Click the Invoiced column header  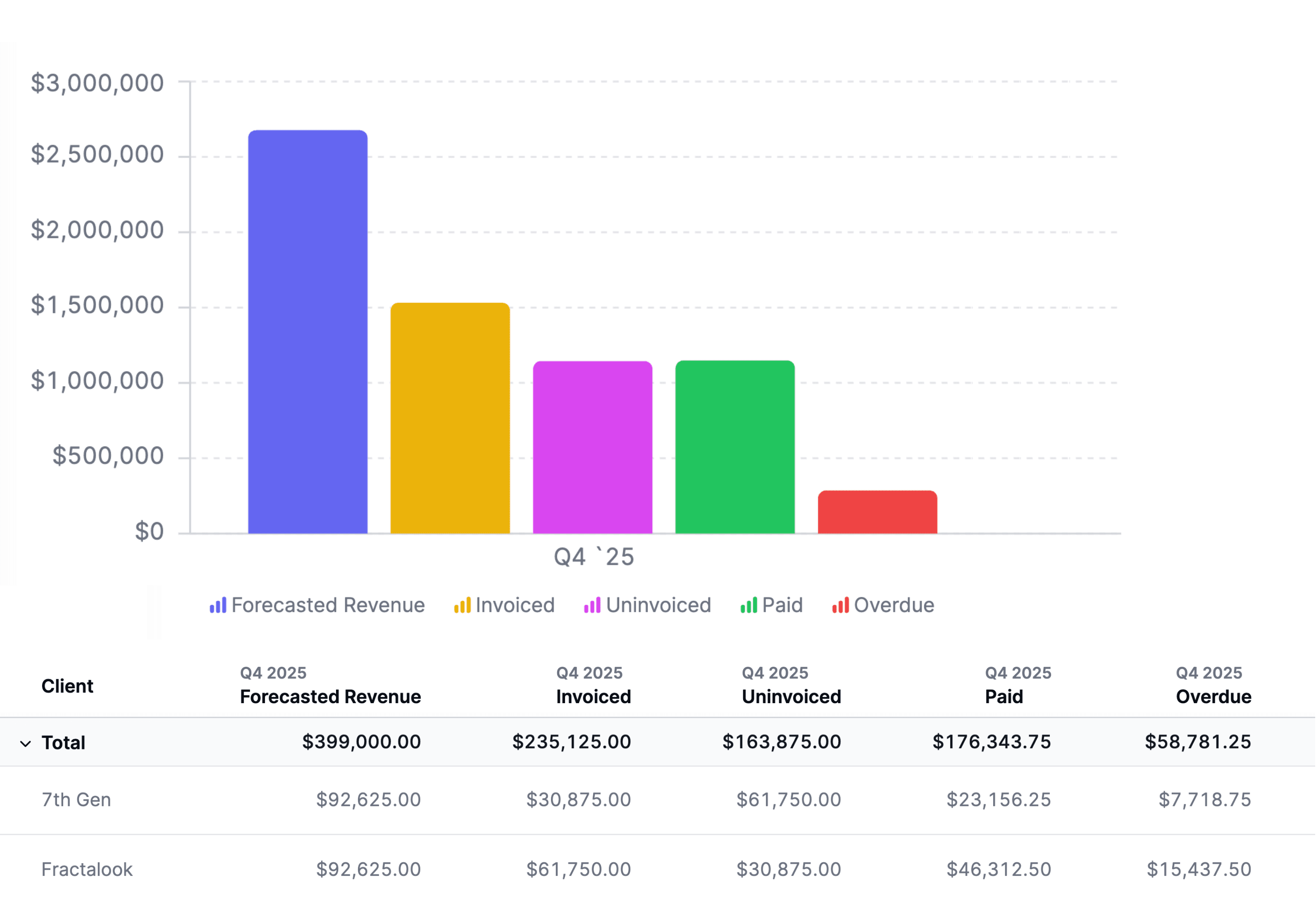(593, 697)
